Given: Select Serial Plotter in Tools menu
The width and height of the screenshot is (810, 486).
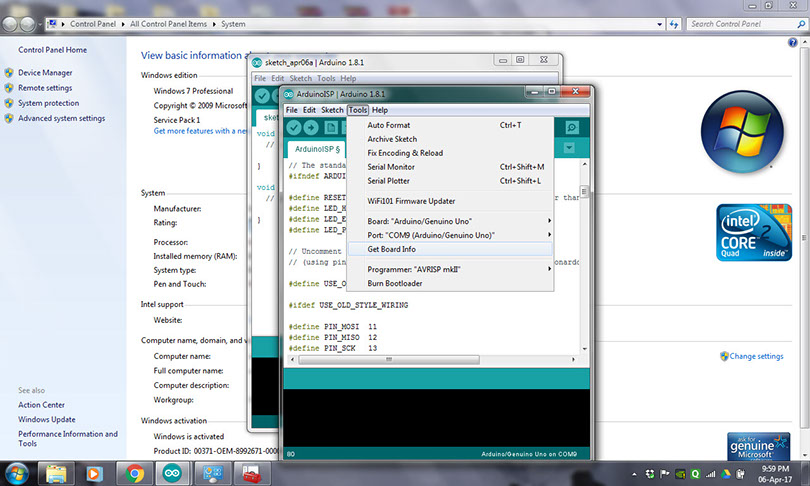Looking at the screenshot, I should (450, 181).
